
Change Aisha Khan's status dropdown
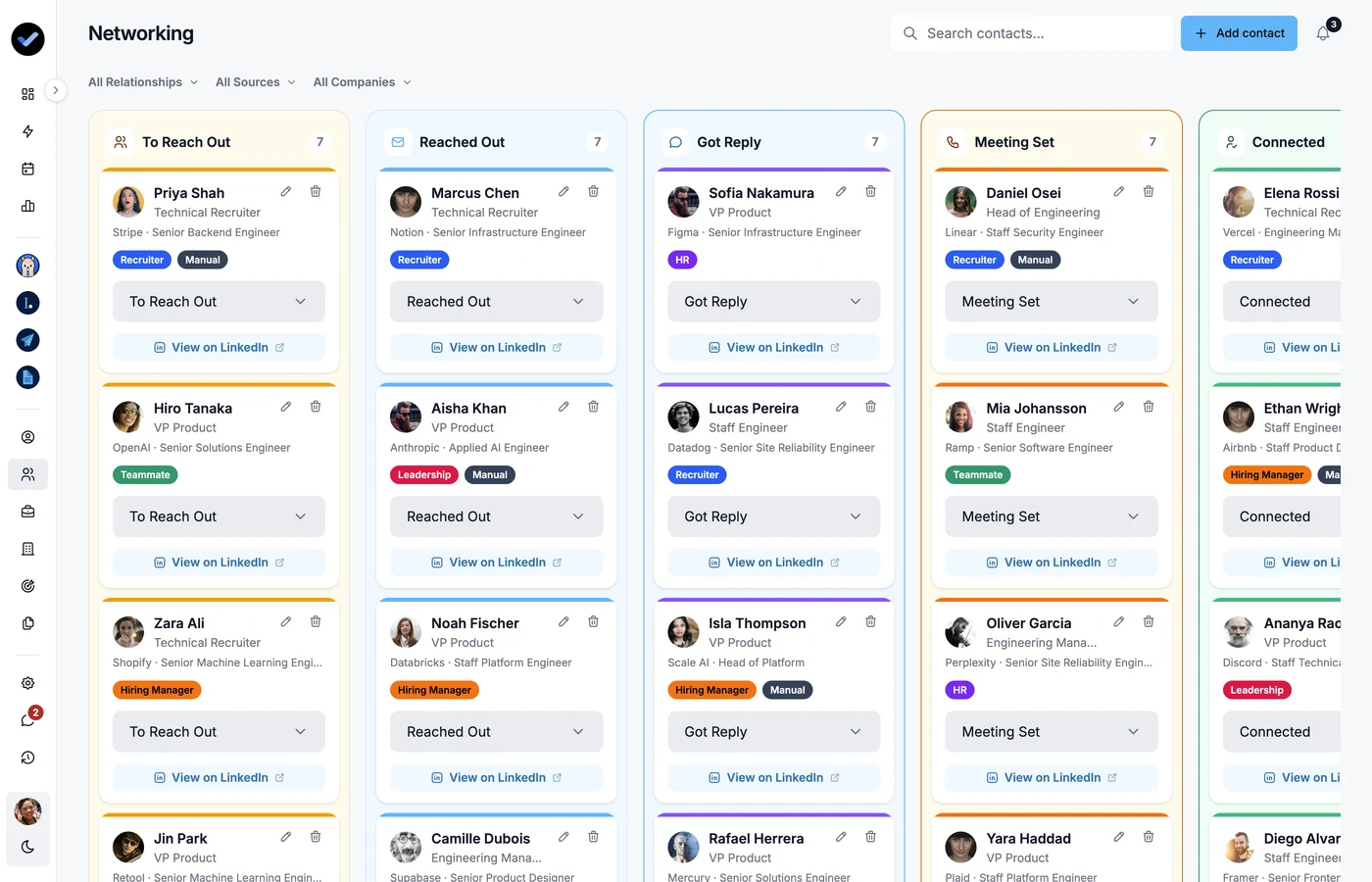[x=496, y=516]
